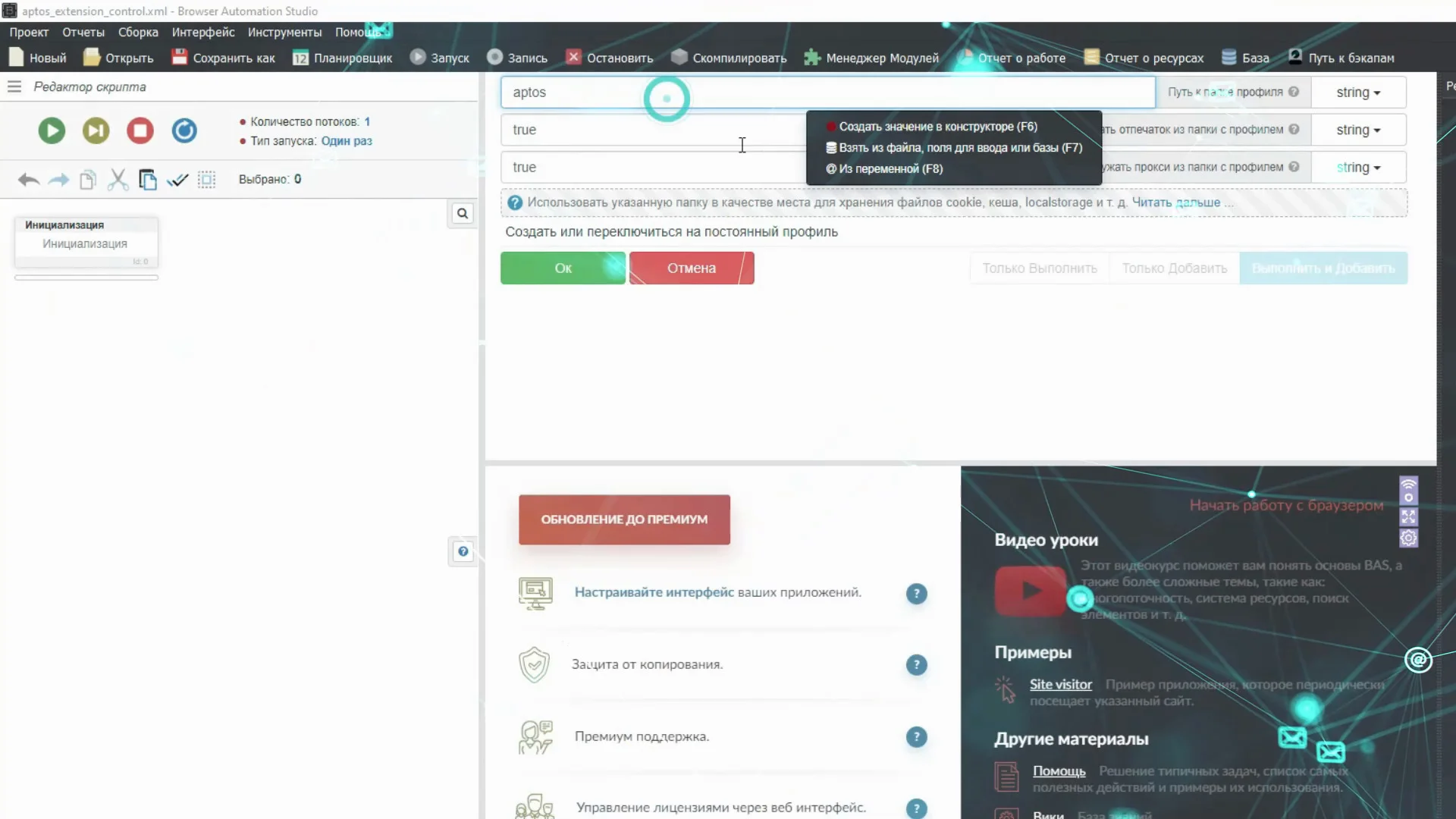This screenshot has height=819, width=1456.
Task: Open the Инструменты menu
Action: point(284,32)
